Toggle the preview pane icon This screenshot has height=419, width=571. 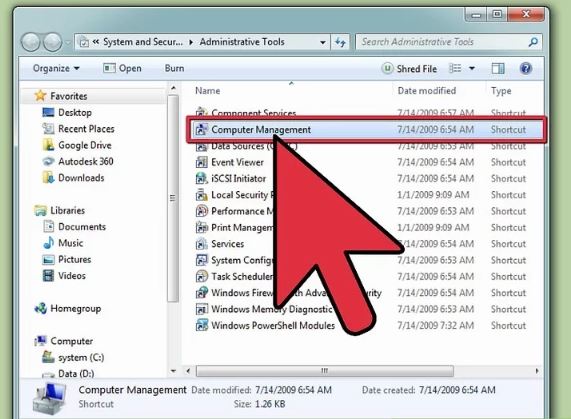tap(498, 68)
